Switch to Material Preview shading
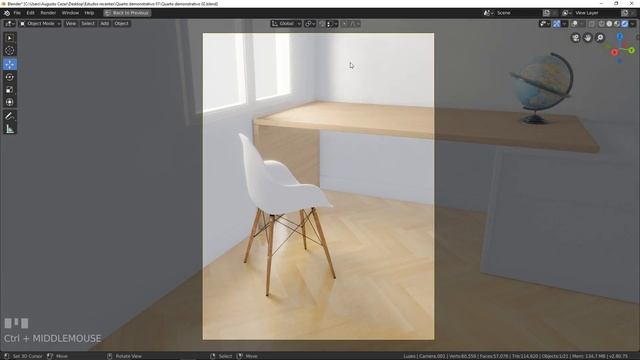This screenshot has width=640, height=360. click(x=617, y=24)
